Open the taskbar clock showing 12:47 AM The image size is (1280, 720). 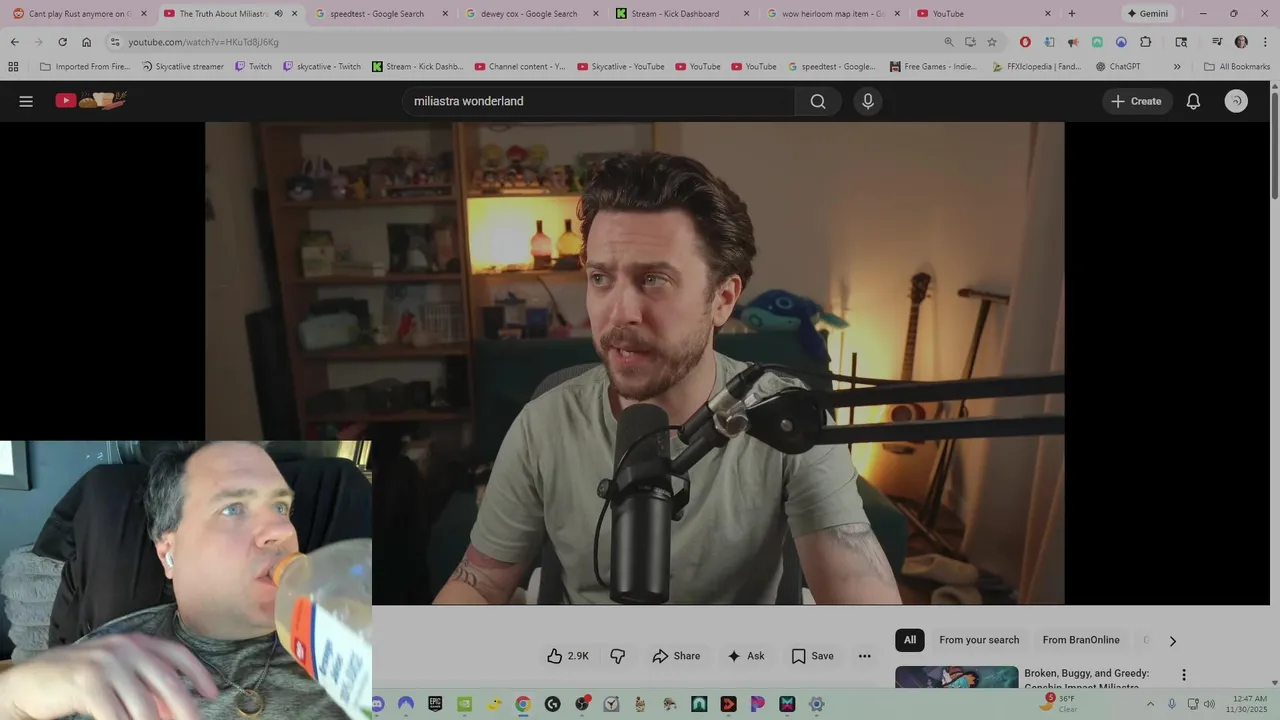pos(1250,704)
